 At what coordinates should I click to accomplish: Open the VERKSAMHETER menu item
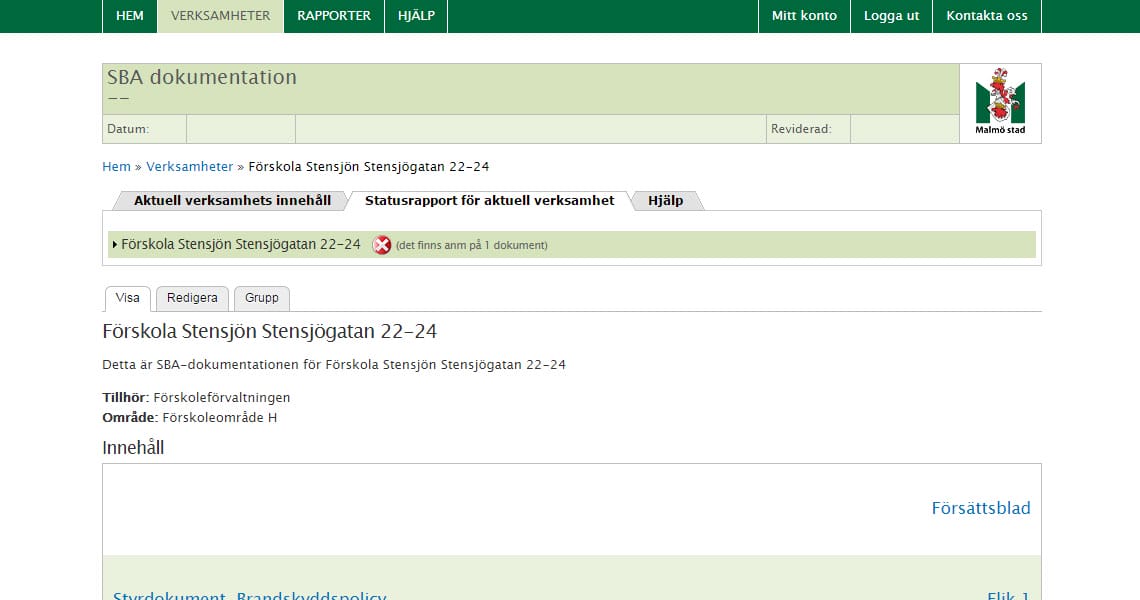point(220,16)
